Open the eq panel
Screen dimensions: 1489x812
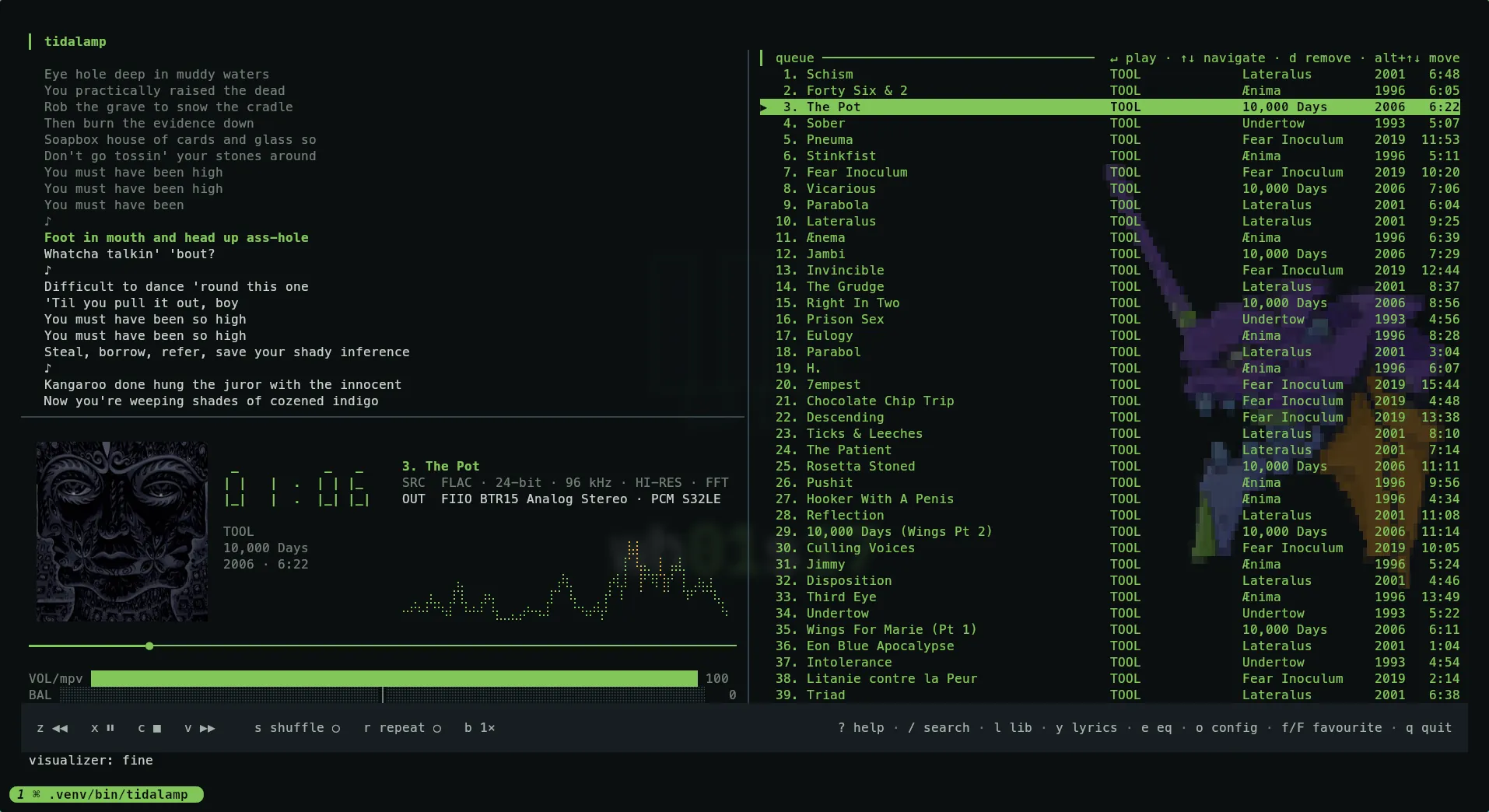[1156, 728]
